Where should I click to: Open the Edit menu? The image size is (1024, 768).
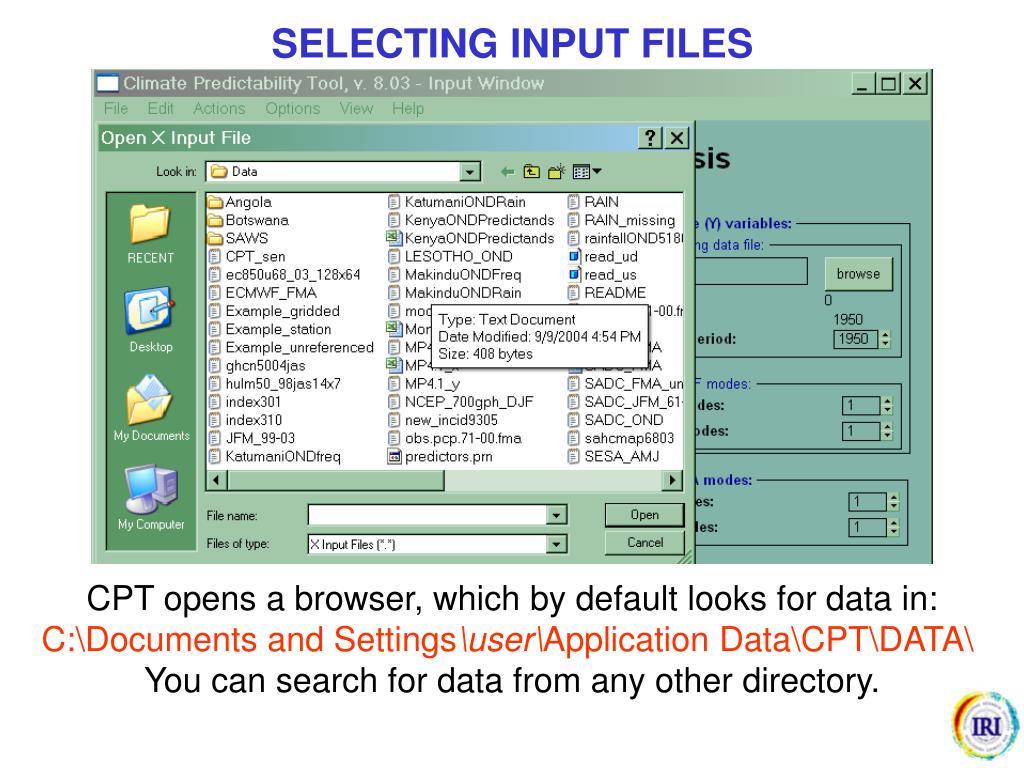coord(160,108)
